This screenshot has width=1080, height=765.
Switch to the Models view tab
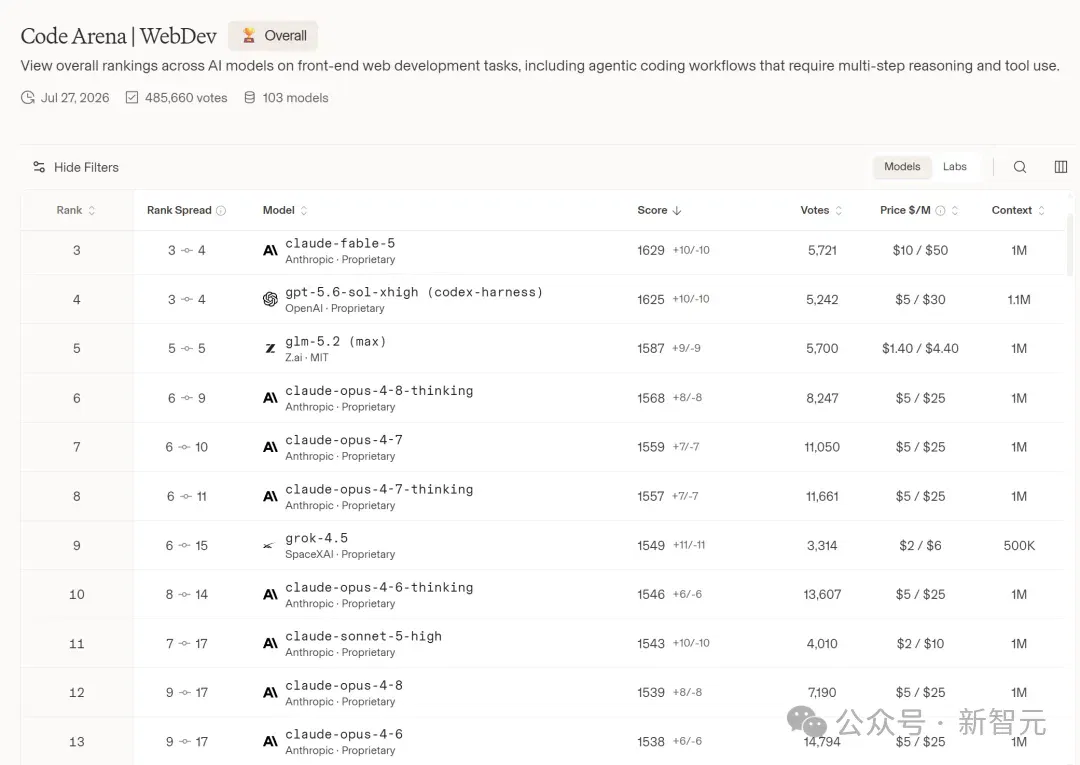(902, 167)
